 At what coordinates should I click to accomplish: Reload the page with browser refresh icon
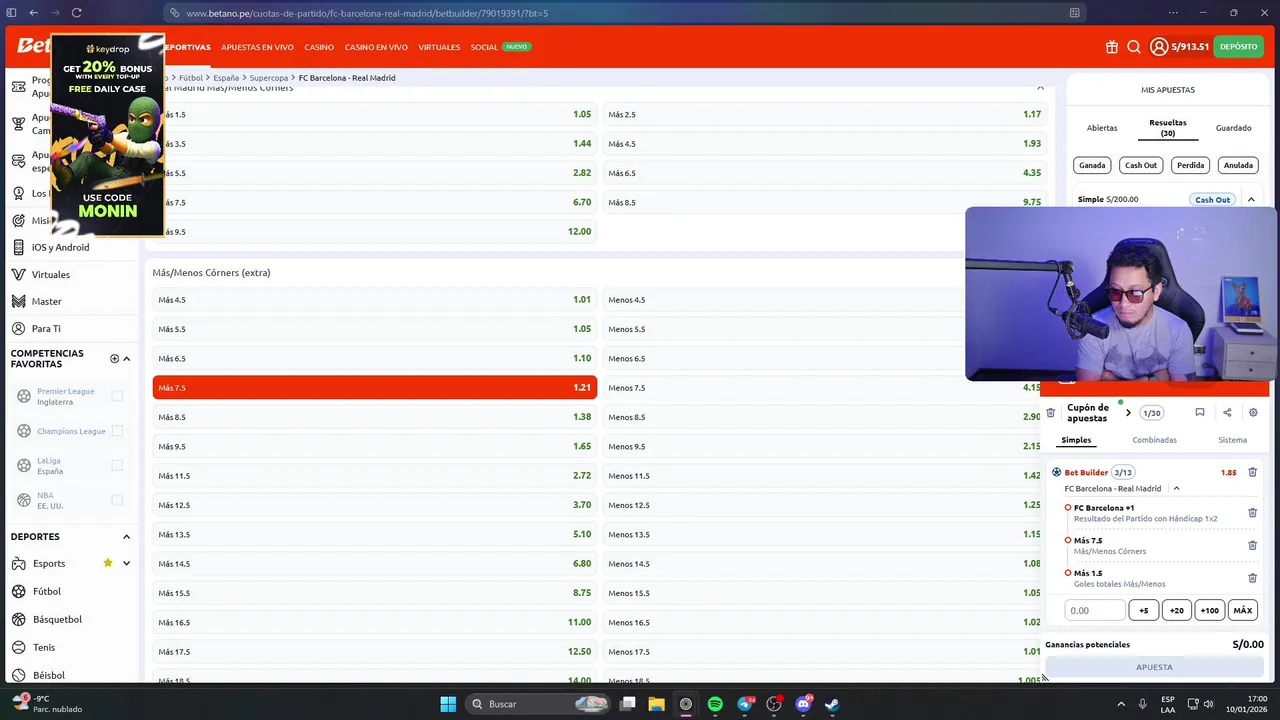76,13
